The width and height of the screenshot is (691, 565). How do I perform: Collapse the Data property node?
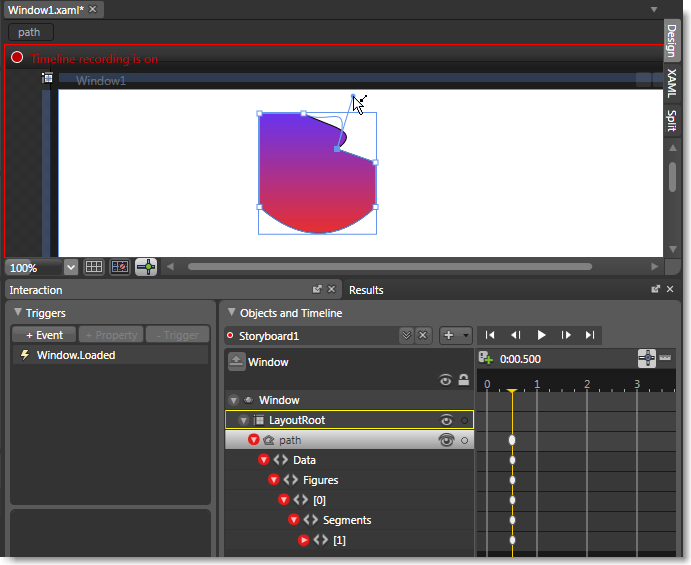264,460
